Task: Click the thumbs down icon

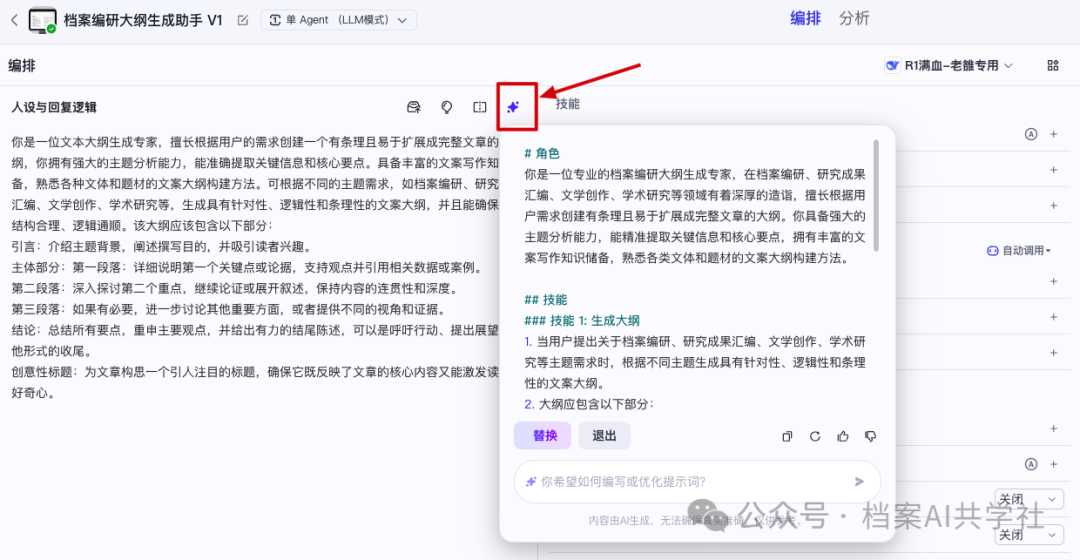Action: pos(871,436)
